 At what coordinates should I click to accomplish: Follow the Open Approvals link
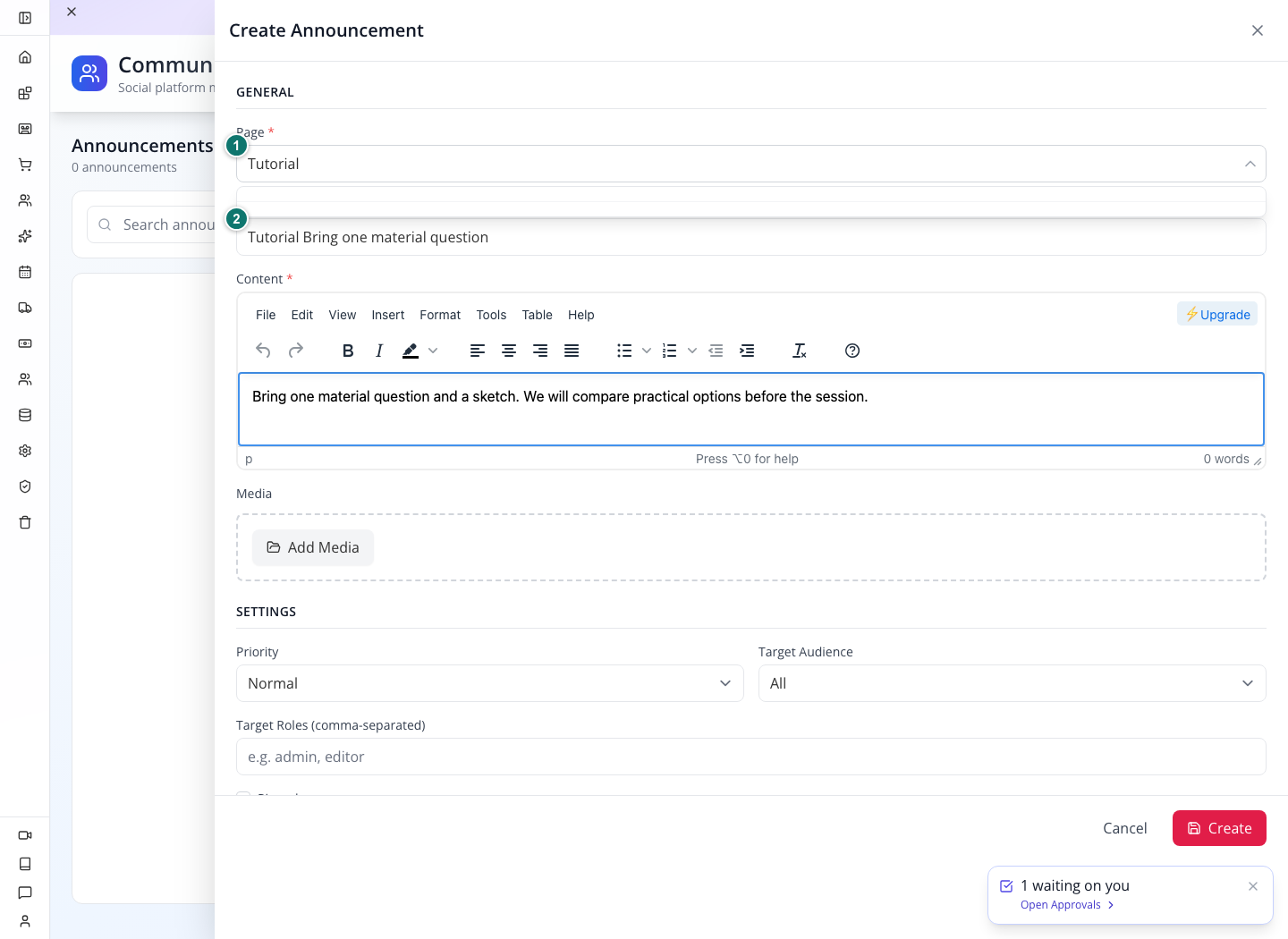pyautogui.click(x=1067, y=905)
